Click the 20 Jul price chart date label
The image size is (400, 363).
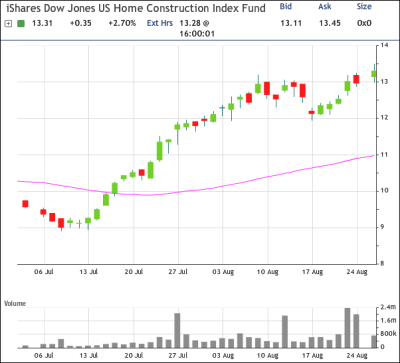[x=134, y=272]
